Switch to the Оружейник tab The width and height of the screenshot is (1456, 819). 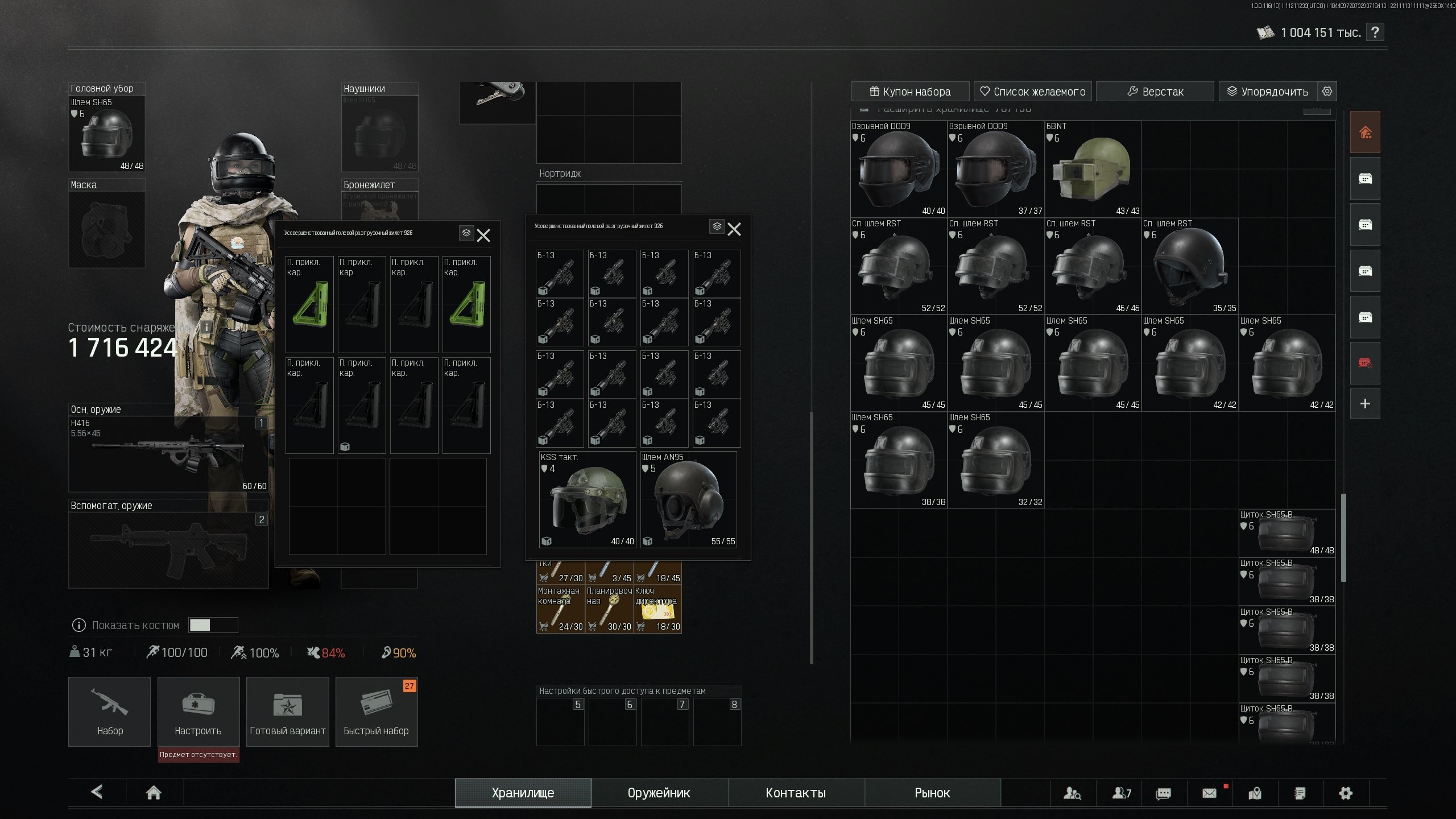click(x=659, y=793)
